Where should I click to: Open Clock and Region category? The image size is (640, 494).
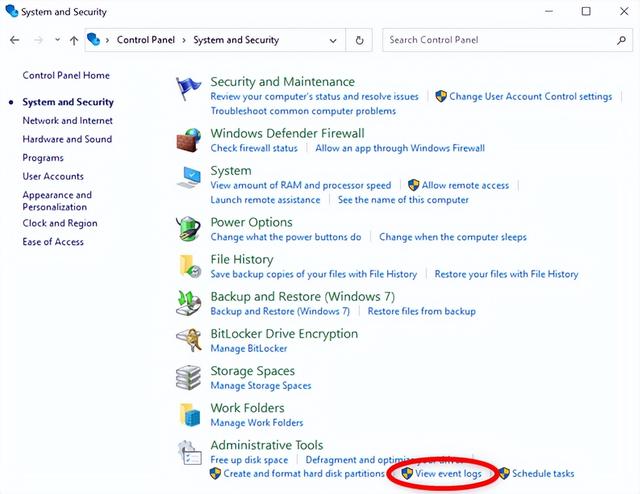pyautogui.click(x=60, y=223)
